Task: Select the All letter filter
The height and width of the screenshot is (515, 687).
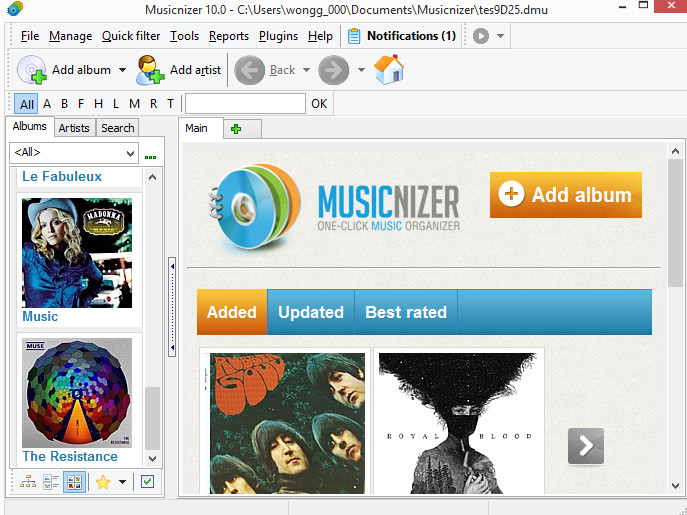Action: [x=26, y=104]
